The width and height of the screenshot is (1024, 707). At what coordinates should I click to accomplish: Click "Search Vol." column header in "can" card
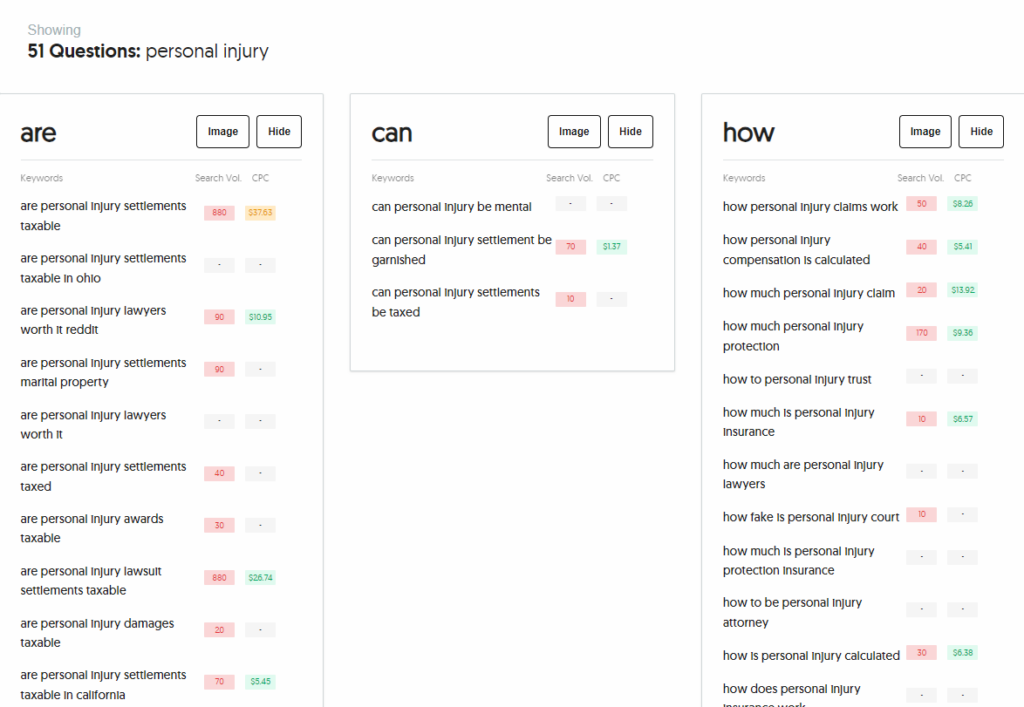click(x=568, y=178)
